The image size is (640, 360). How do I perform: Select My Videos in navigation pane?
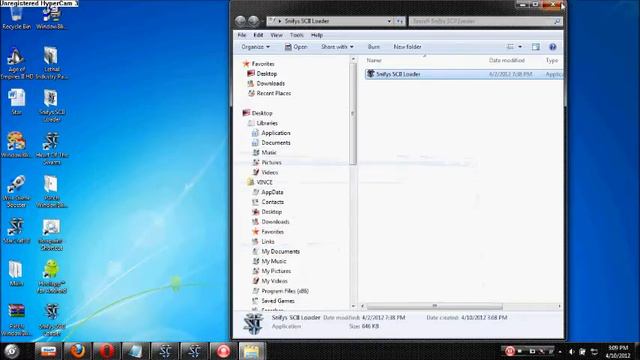(270, 281)
